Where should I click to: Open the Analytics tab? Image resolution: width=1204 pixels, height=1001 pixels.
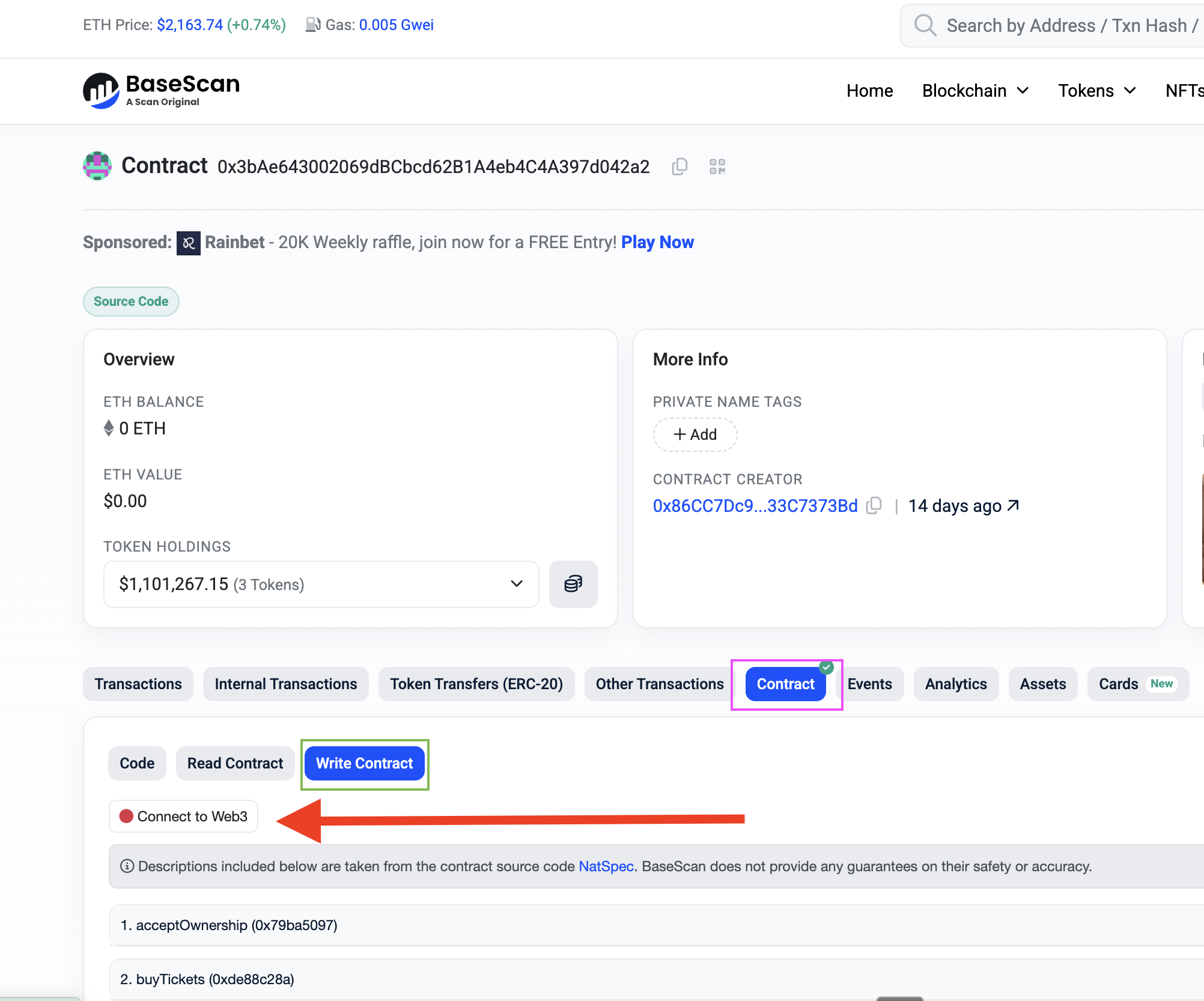tap(956, 684)
